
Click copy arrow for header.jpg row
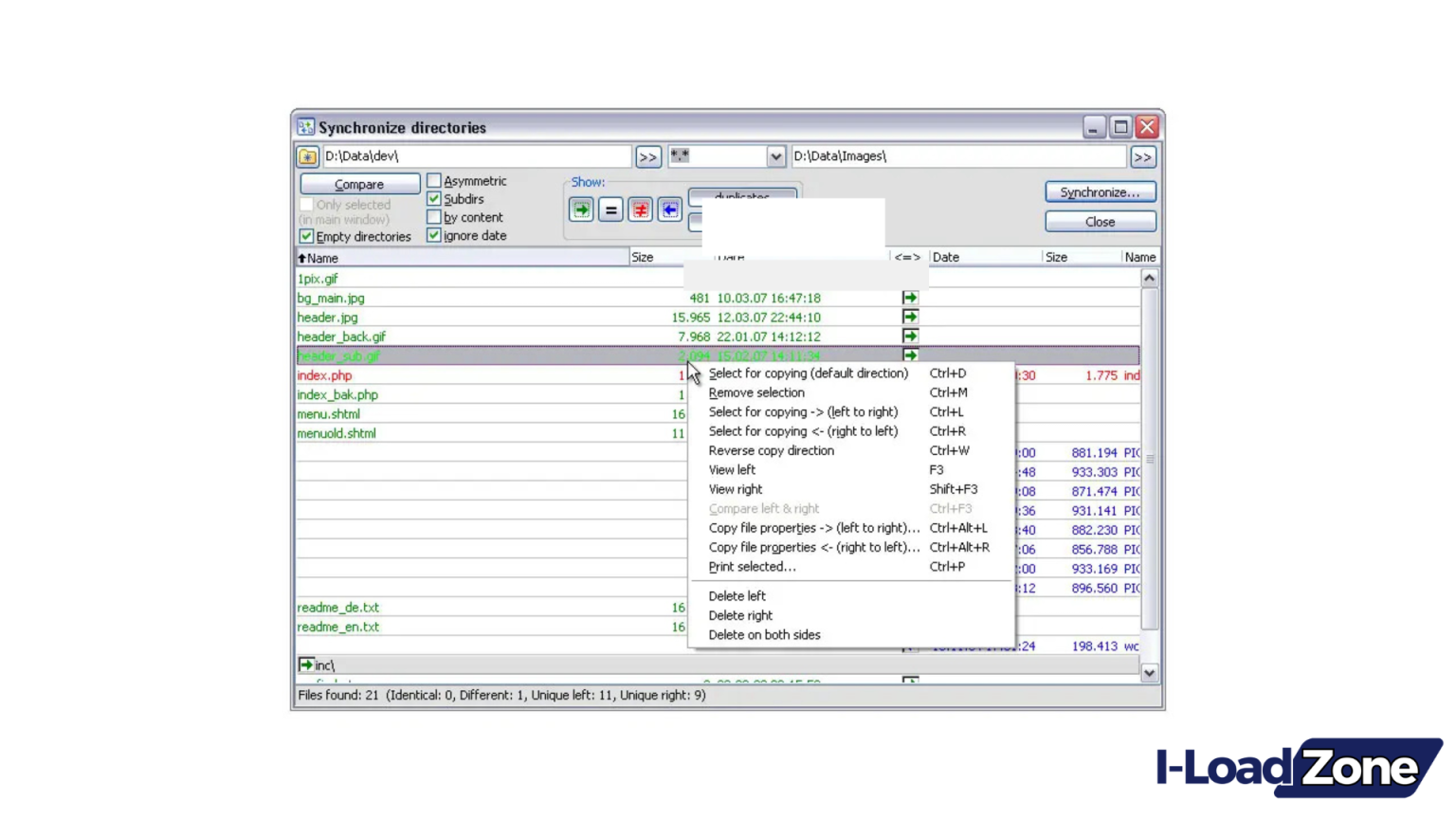(x=910, y=317)
